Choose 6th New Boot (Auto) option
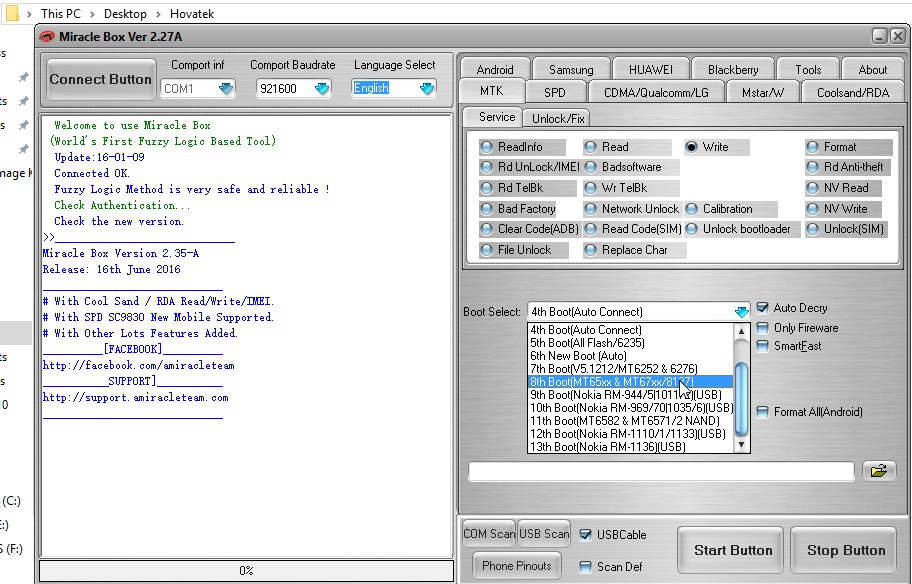This screenshot has width=912, height=584. [x=630, y=355]
